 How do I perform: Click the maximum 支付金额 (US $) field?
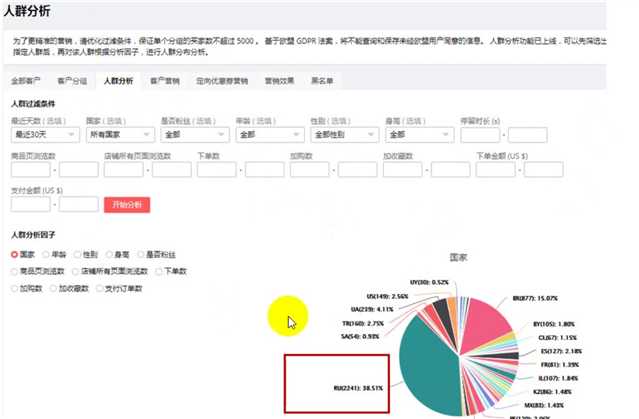pos(79,204)
